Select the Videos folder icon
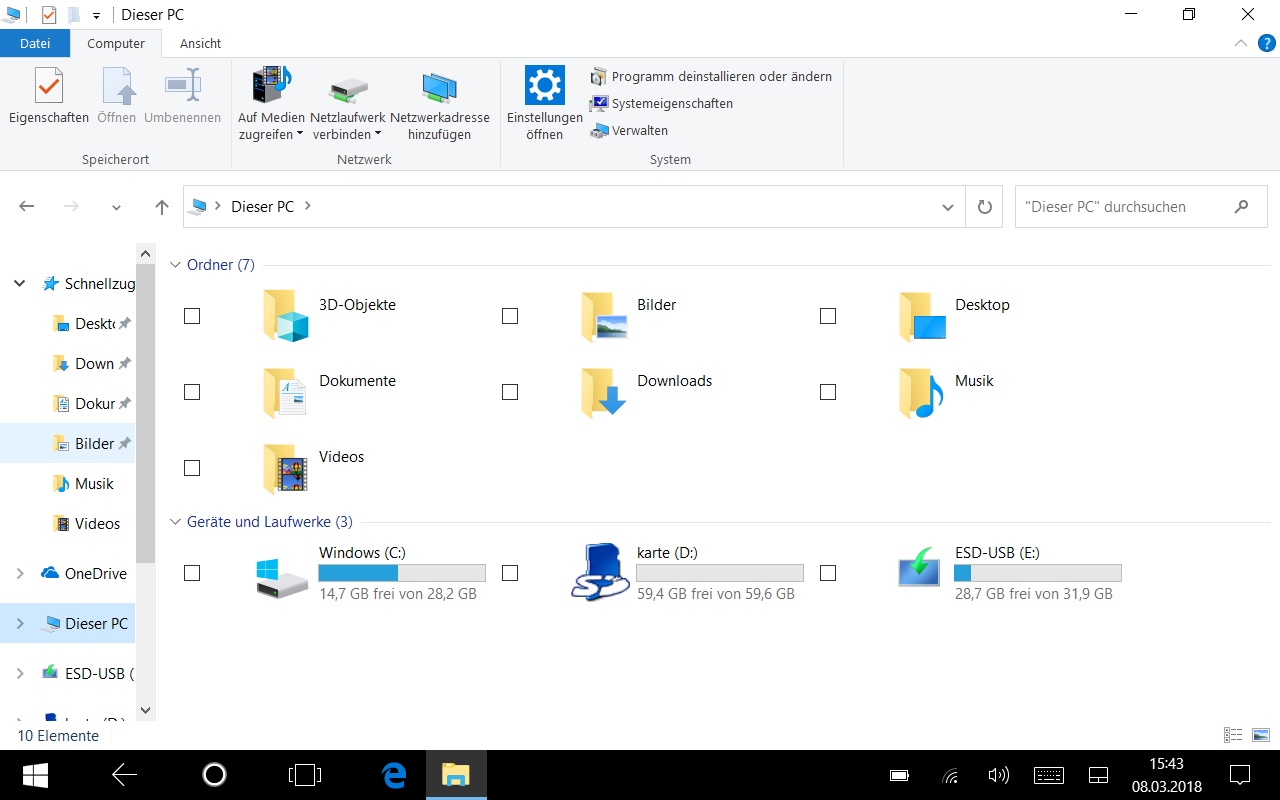Screen dimensions: 1280x800 point(285,468)
